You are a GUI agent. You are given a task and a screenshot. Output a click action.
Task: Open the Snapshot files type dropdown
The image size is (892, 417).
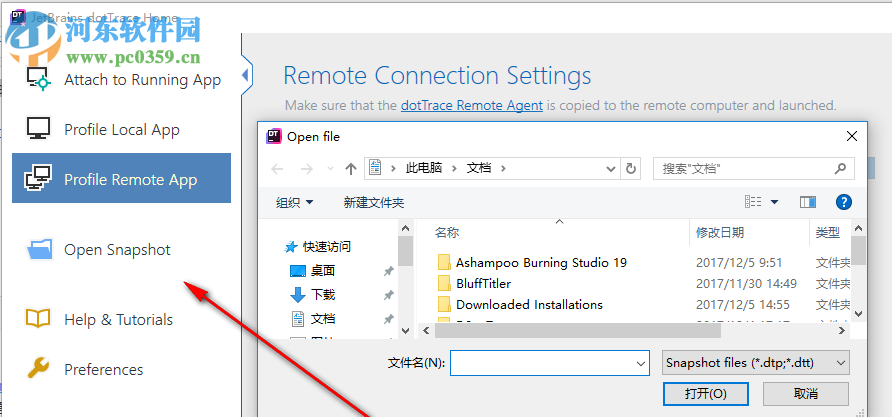756,362
